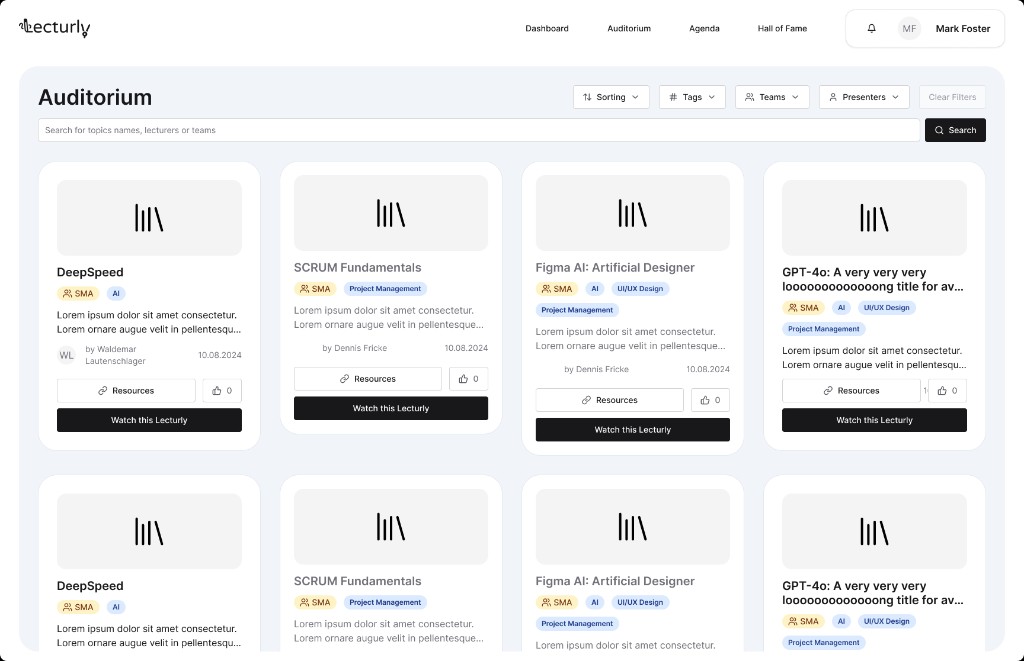Click the MF user avatar
This screenshot has height=661, width=1024.
point(909,29)
